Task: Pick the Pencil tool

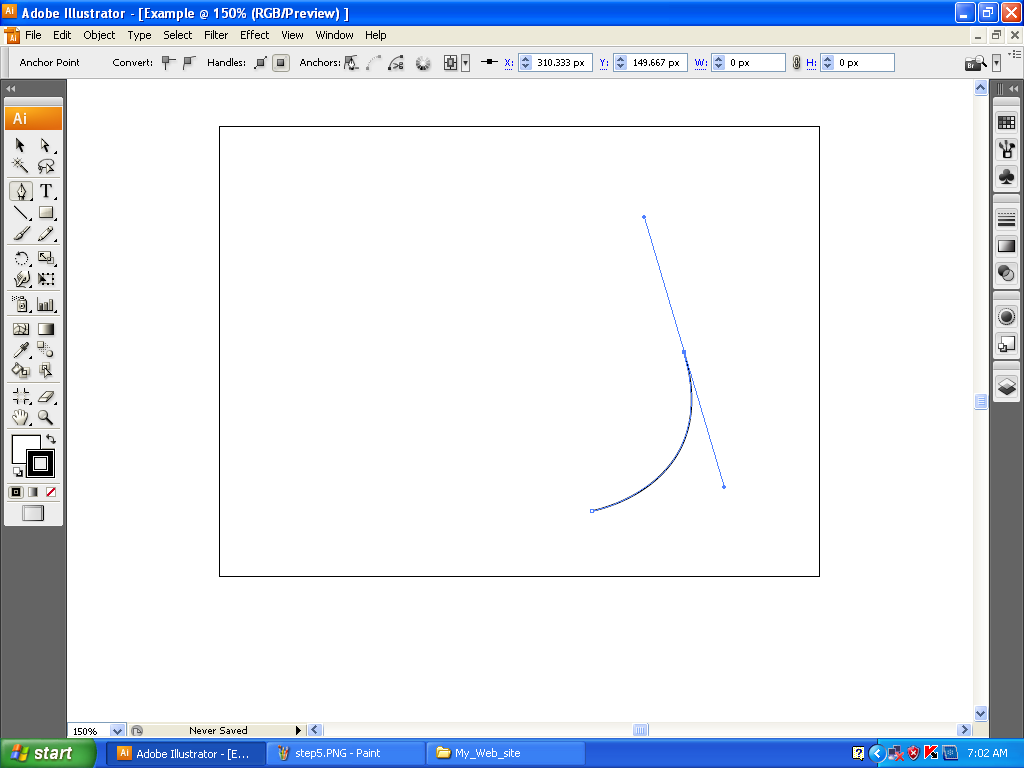Action: [45, 234]
